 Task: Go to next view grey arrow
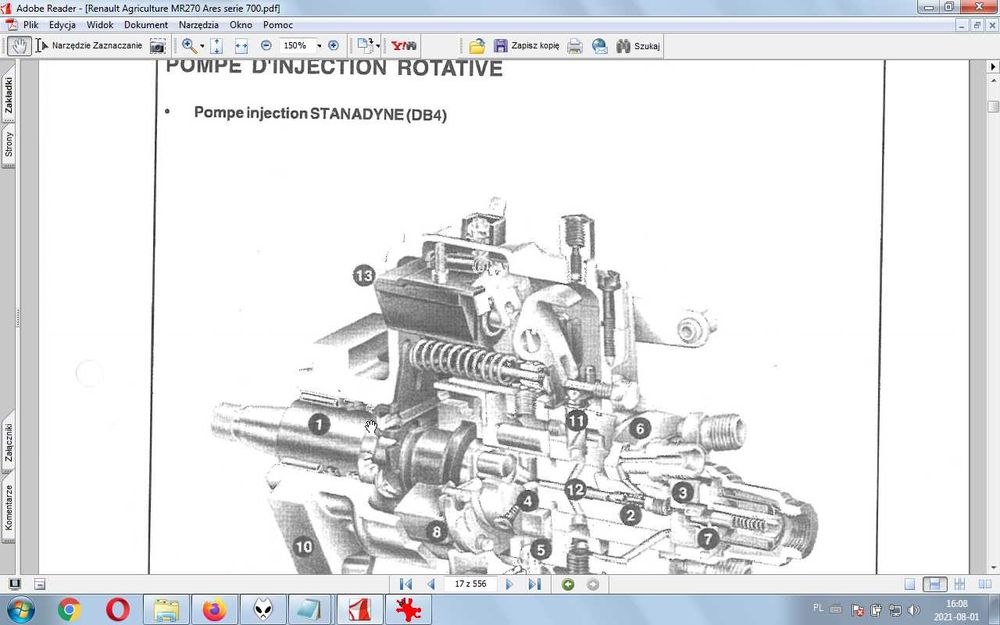coord(592,584)
